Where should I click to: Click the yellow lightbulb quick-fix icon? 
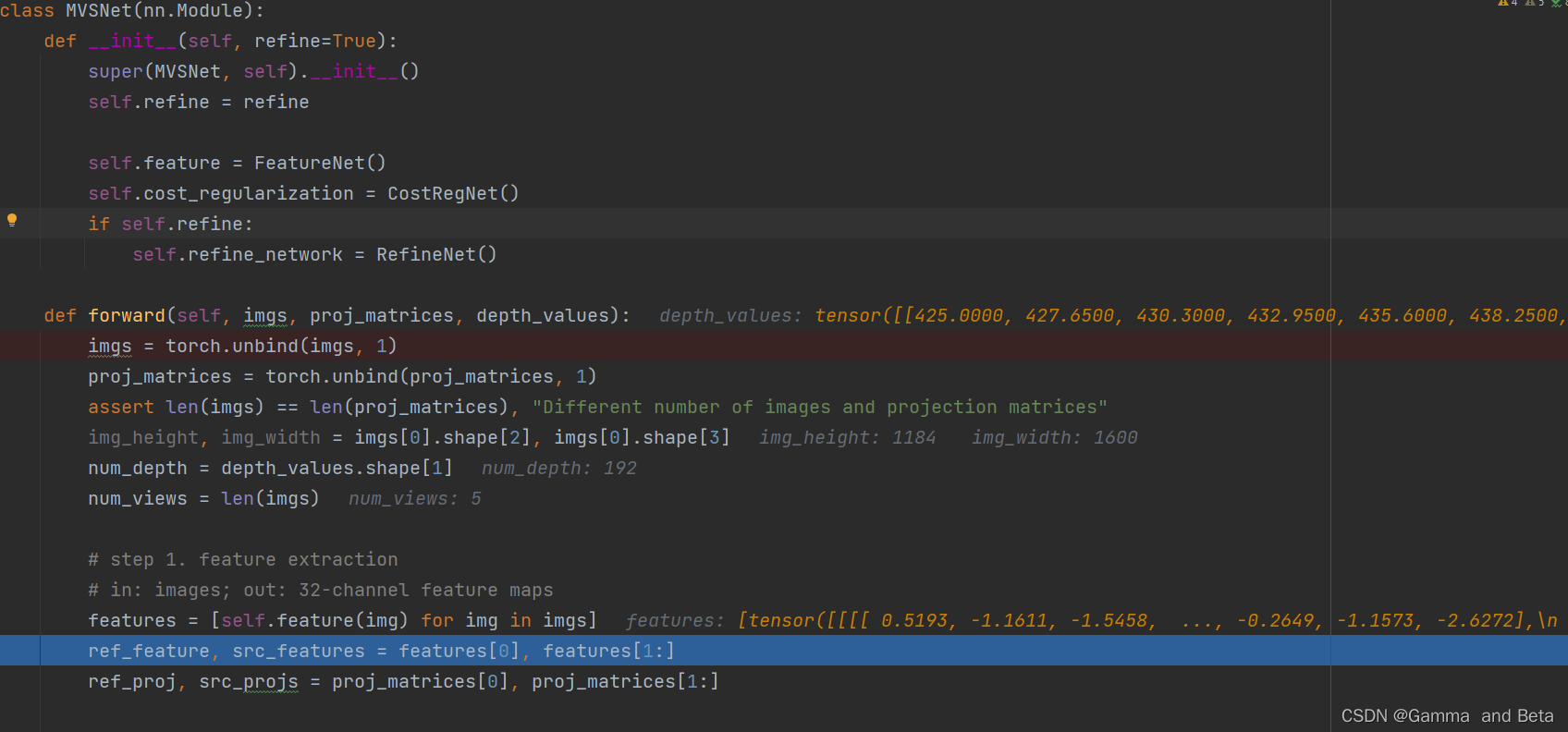tap(12, 220)
